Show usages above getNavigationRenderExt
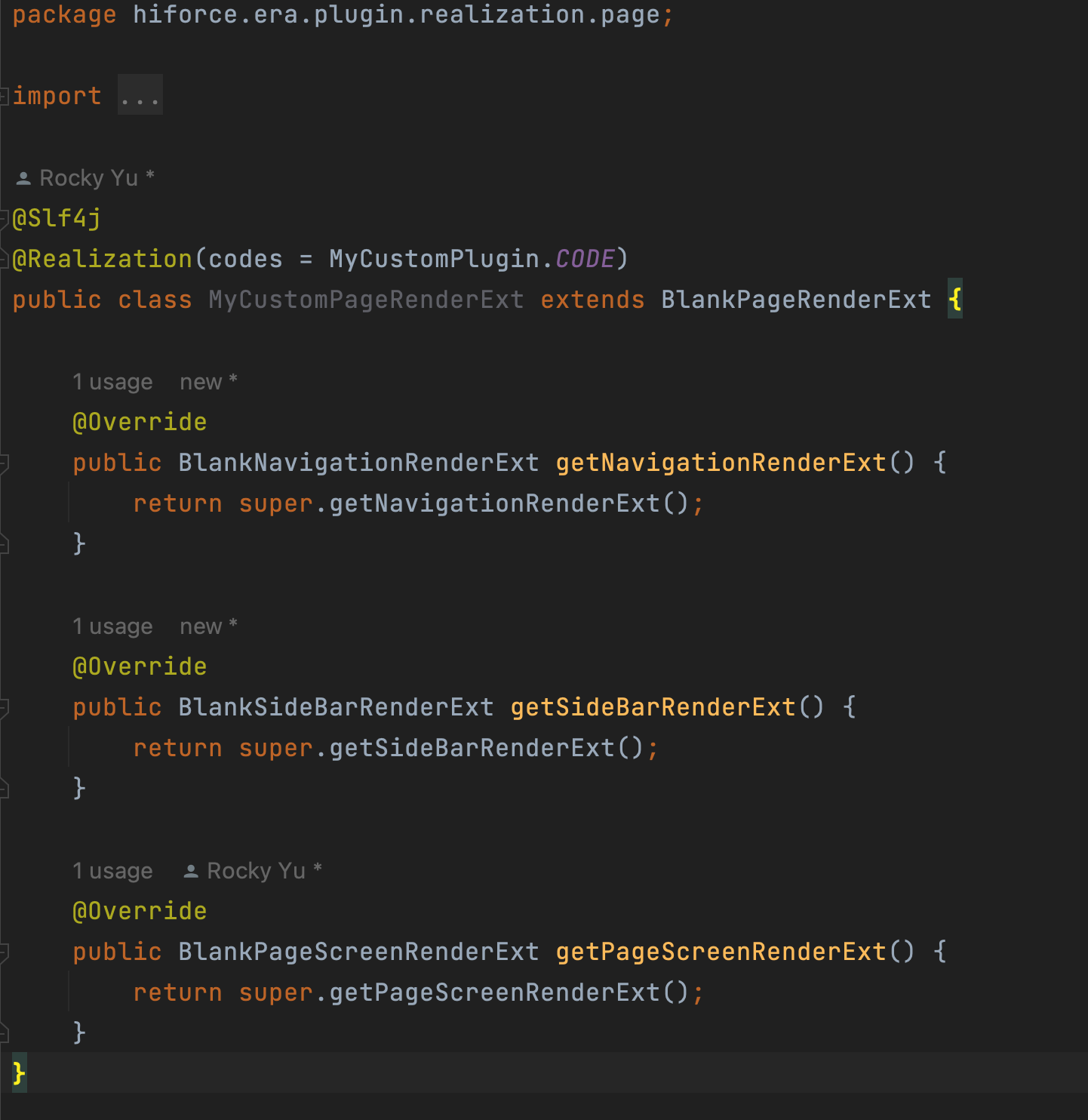This screenshot has width=1088, height=1120. pyautogui.click(x=112, y=382)
